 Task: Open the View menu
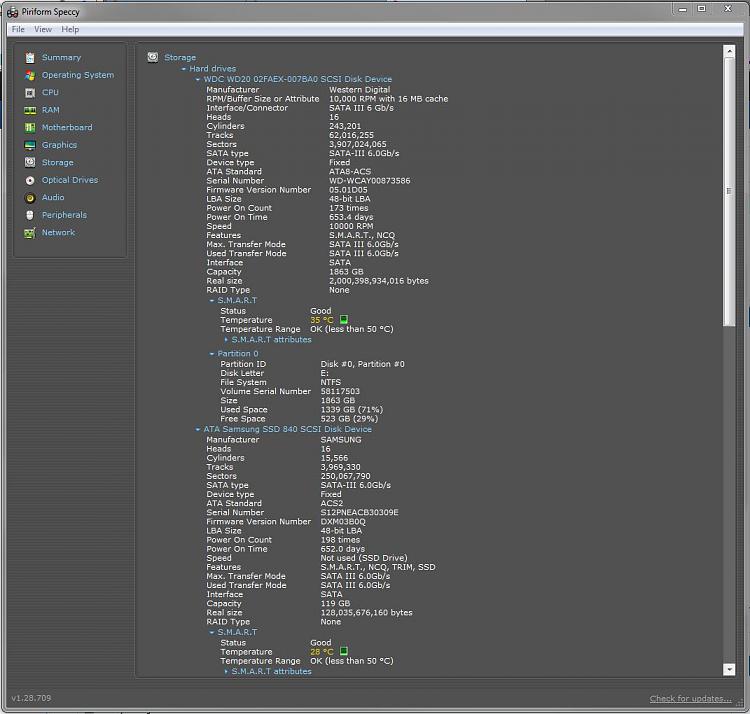click(43, 29)
